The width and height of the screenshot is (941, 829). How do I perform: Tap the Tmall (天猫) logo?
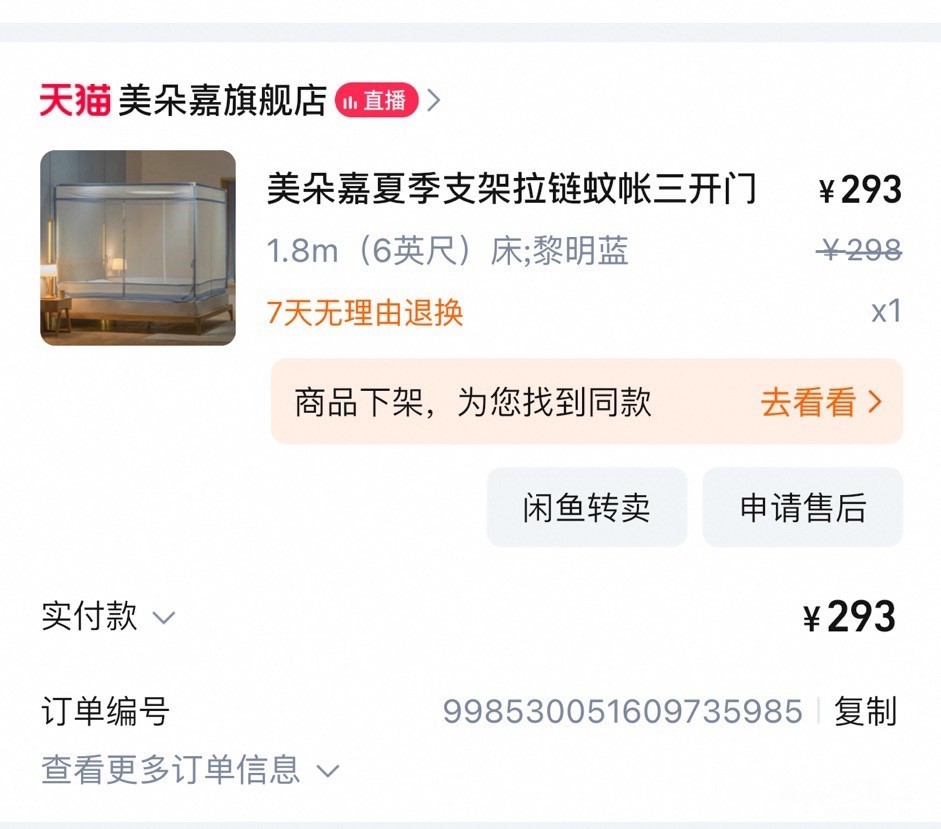point(74,100)
